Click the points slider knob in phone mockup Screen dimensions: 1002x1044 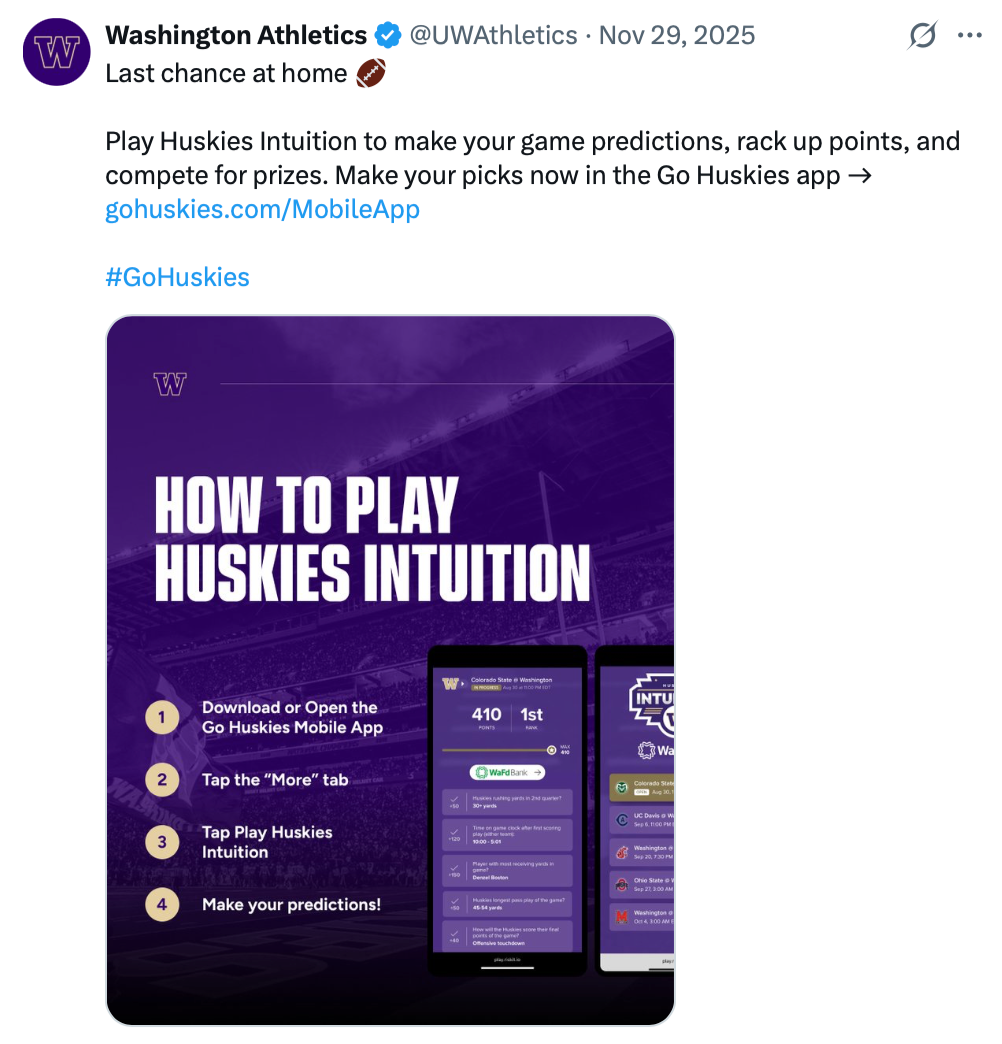(551, 749)
